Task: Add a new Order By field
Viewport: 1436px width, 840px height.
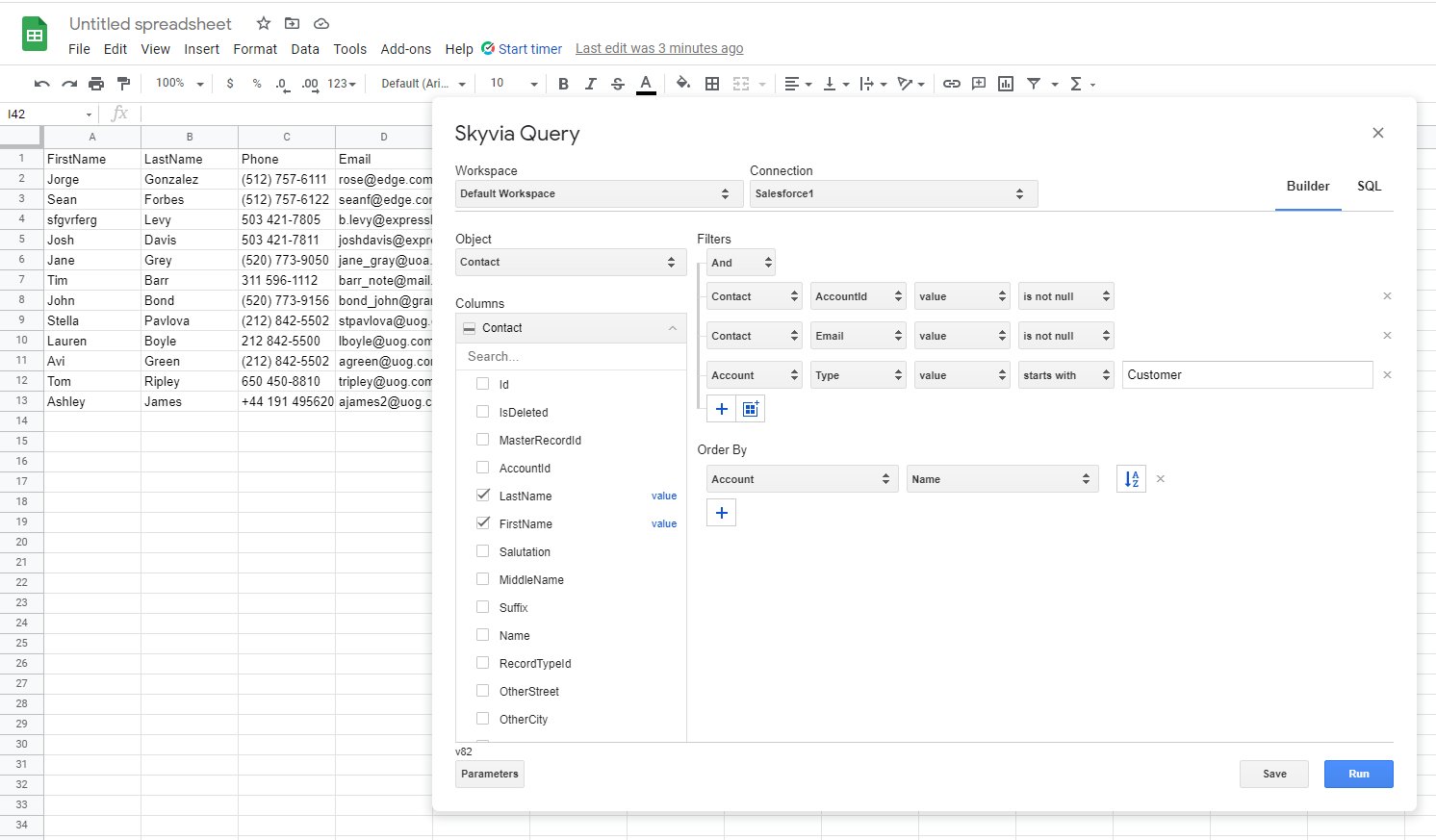Action: (x=722, y=513)
